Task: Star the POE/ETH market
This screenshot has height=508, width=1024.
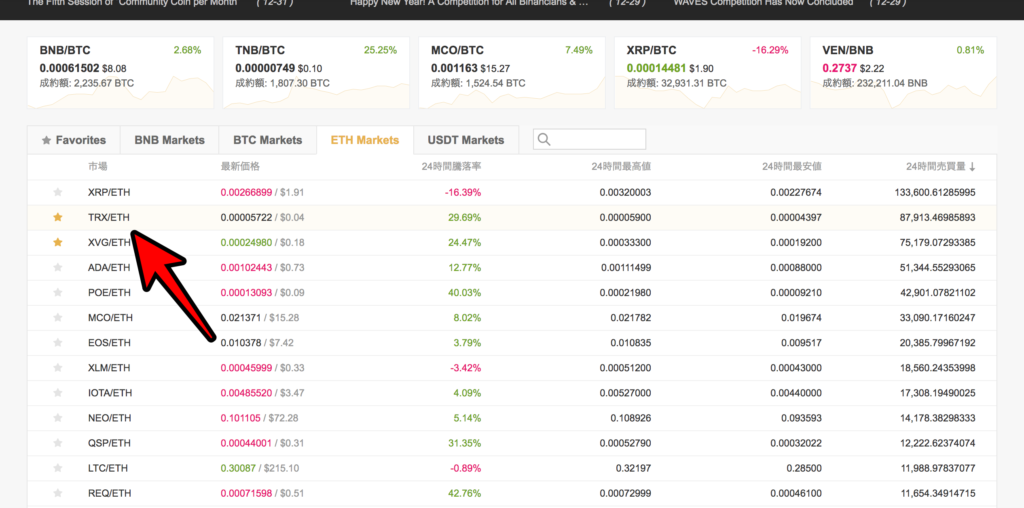Action: [x=57, y=293]
